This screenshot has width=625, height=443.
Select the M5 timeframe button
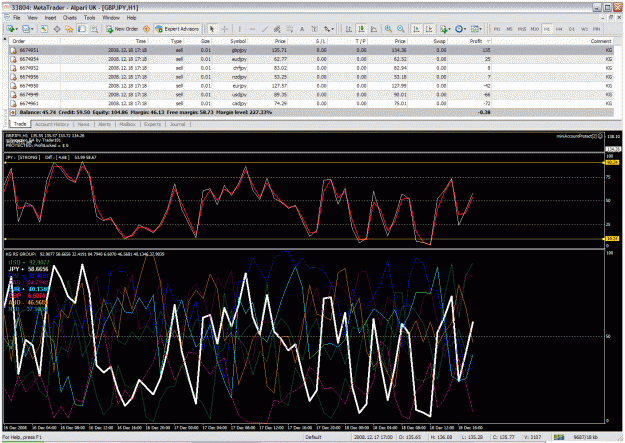point(509,29)
